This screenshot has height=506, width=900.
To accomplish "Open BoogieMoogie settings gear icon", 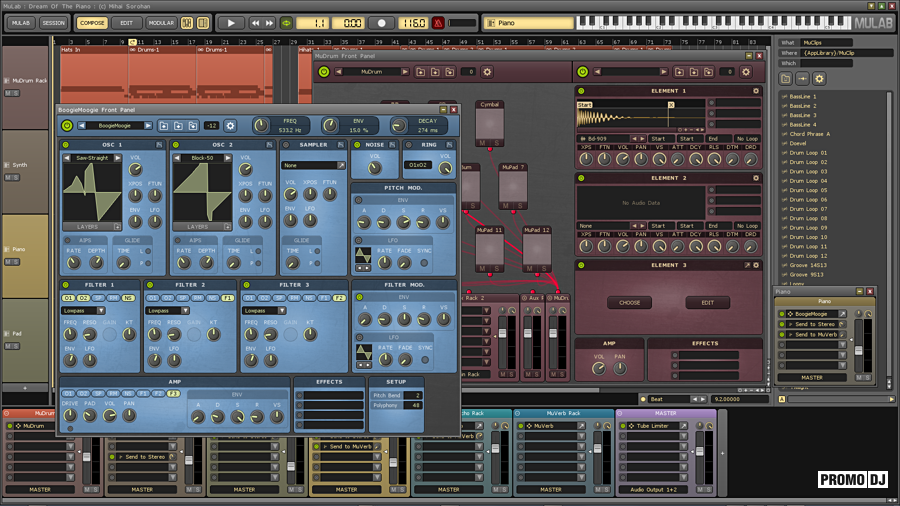I will coord(230,125).
